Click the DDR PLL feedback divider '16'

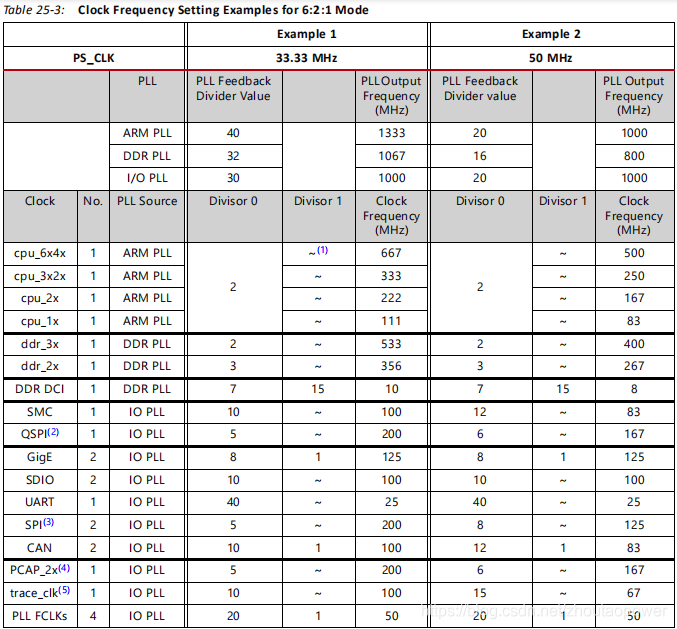point(480,156)
